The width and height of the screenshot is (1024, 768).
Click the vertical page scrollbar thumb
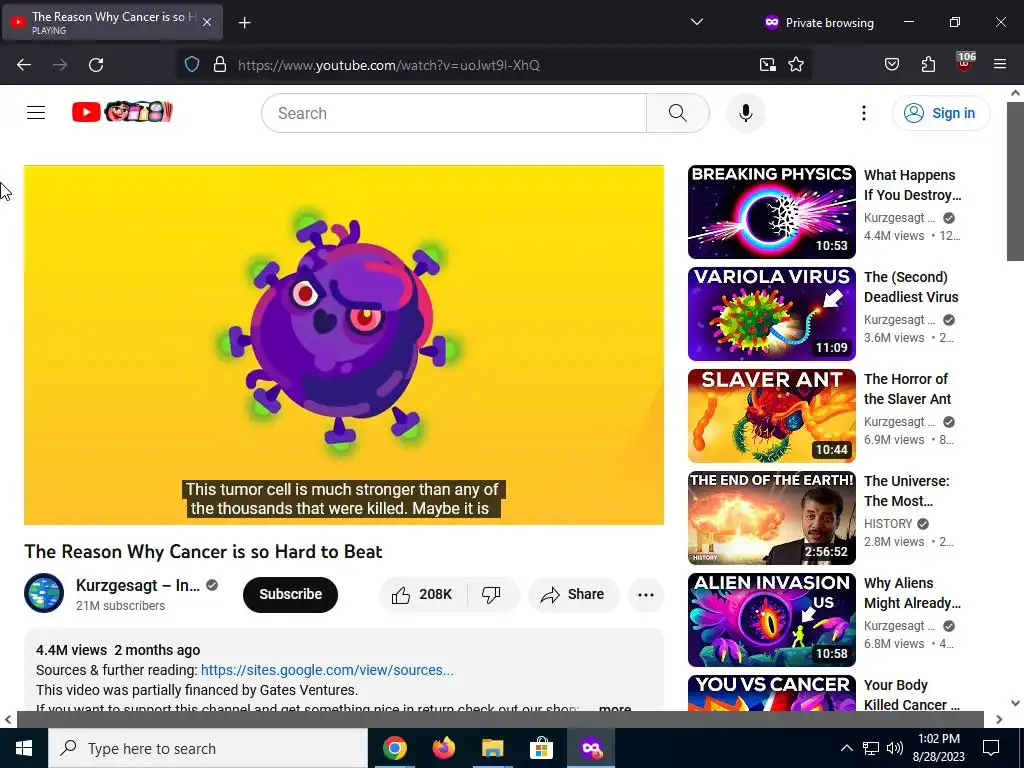1015,181
